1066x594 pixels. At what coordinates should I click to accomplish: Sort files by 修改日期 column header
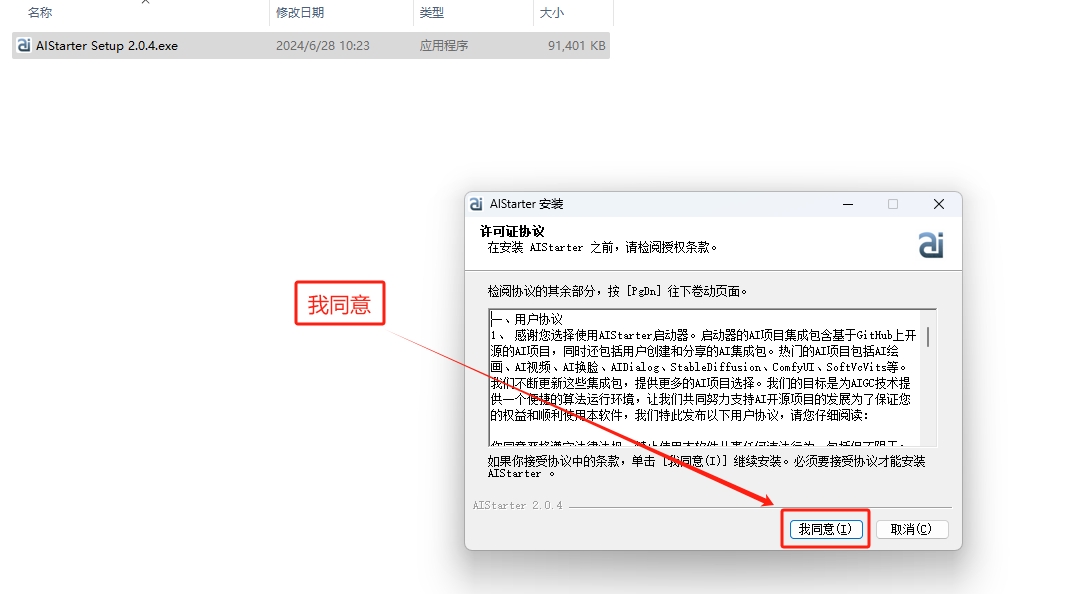coord(300,12)
